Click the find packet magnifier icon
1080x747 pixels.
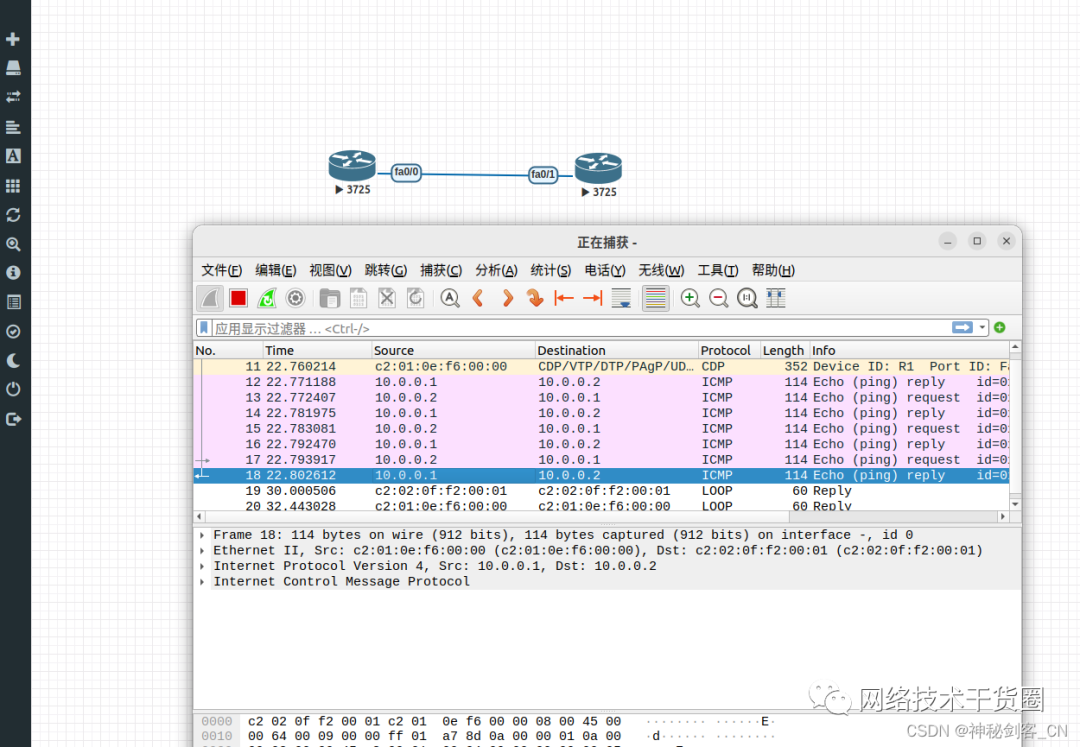tap(450, 298)
